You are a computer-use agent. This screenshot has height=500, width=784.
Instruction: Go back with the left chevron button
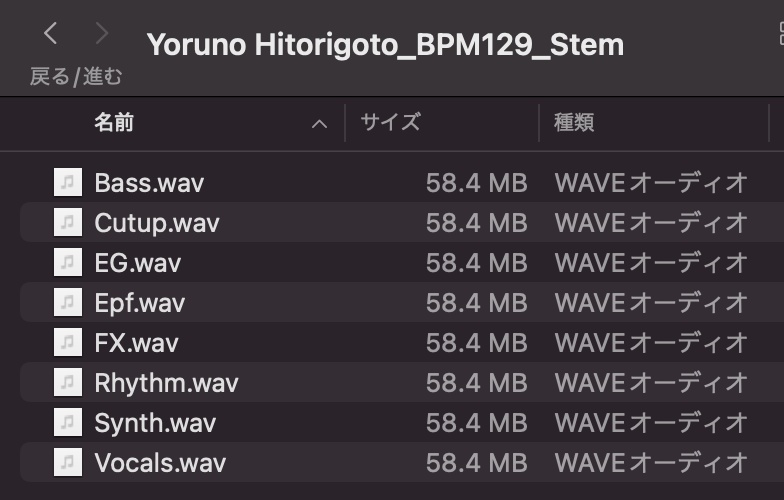51,35
